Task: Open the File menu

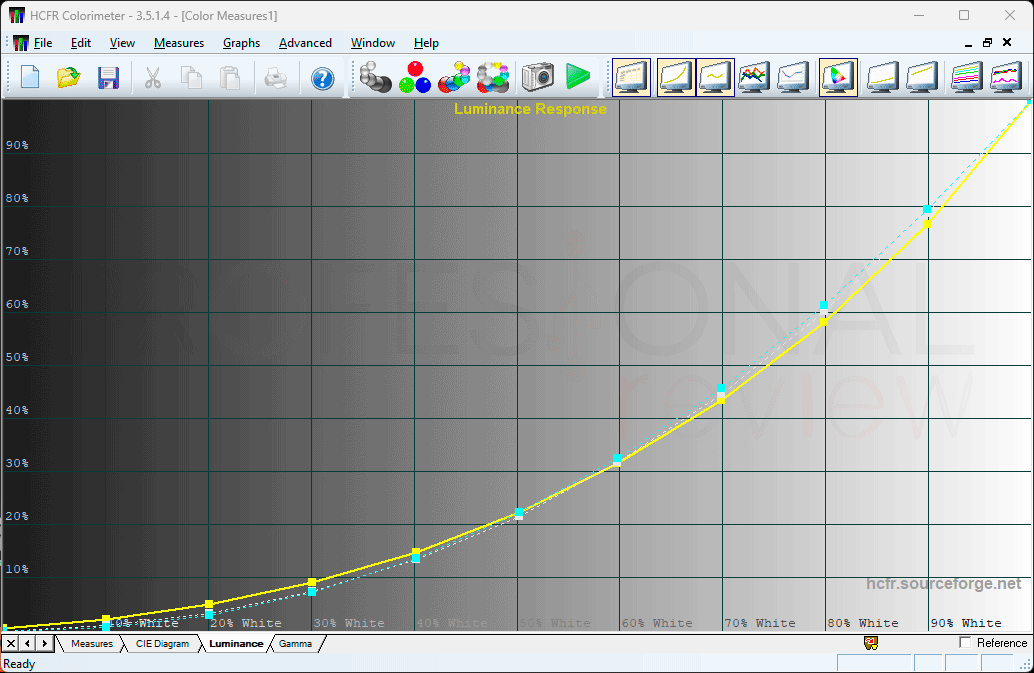Action: pos(43,43)
